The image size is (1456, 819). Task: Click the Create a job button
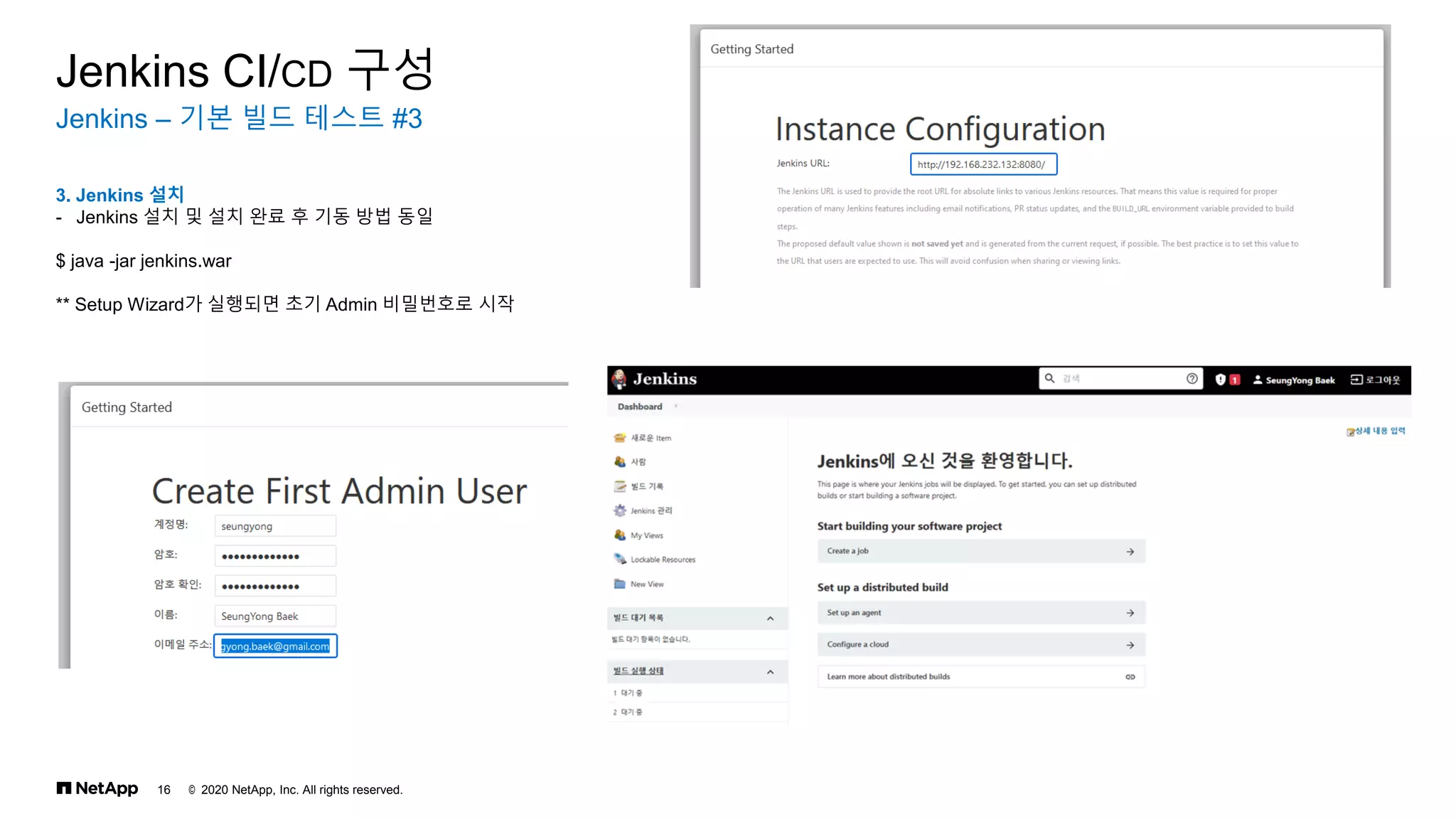point(981,551)
